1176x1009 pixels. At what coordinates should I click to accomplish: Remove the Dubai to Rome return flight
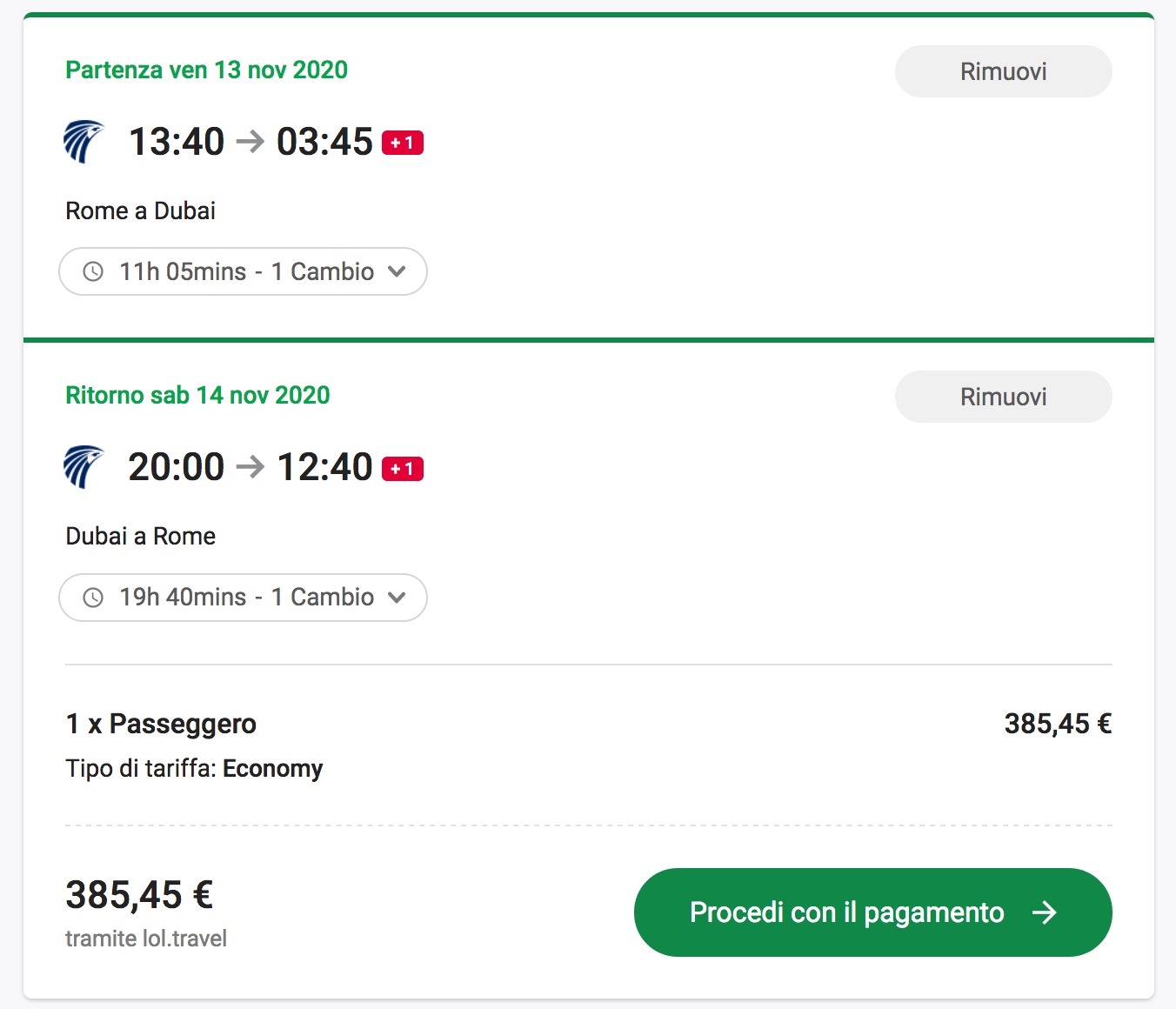coord(1003,397)
